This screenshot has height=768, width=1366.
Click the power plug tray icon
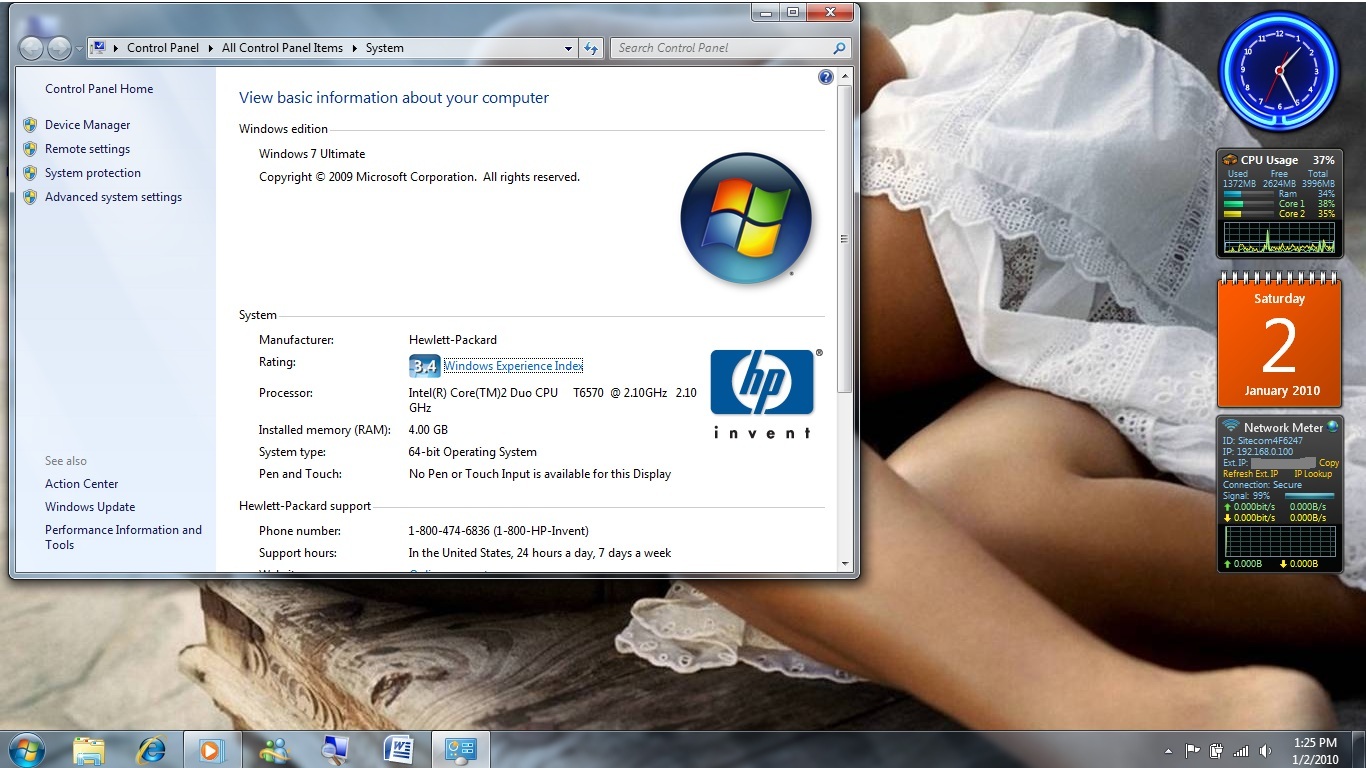(1217, 750)
